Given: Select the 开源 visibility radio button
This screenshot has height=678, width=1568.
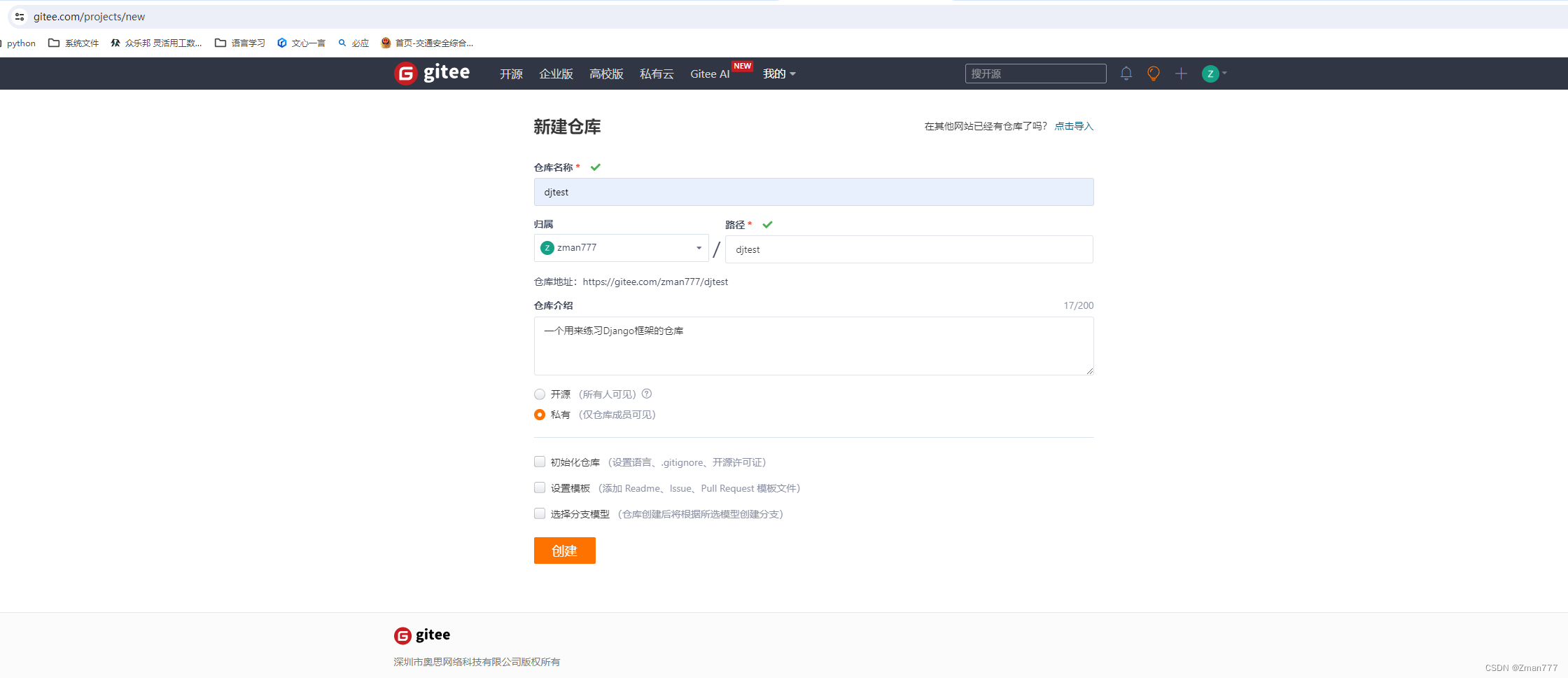Looking at the screenshot, I should pos(539,394).
